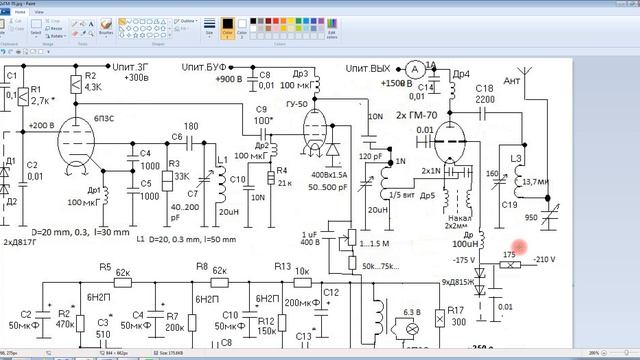Switch to the Home ribbon tab

click(x=20, y=12)
